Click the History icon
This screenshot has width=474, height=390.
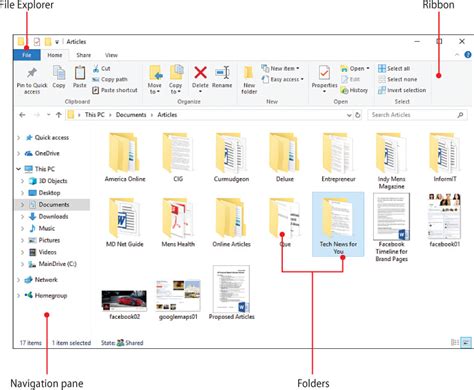[x=344, y=90]
